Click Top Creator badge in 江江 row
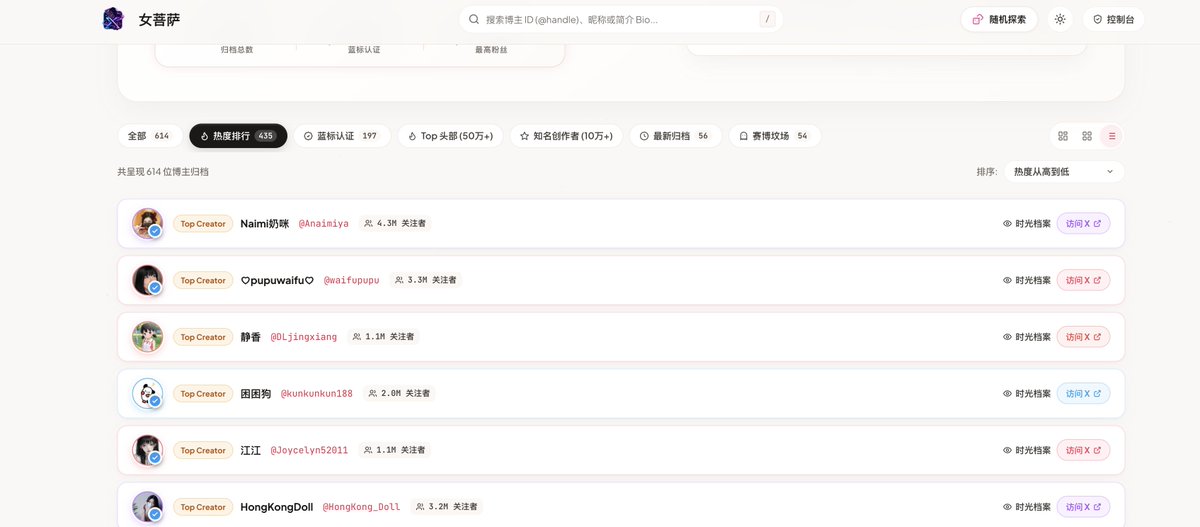 [x=203, y=451]
